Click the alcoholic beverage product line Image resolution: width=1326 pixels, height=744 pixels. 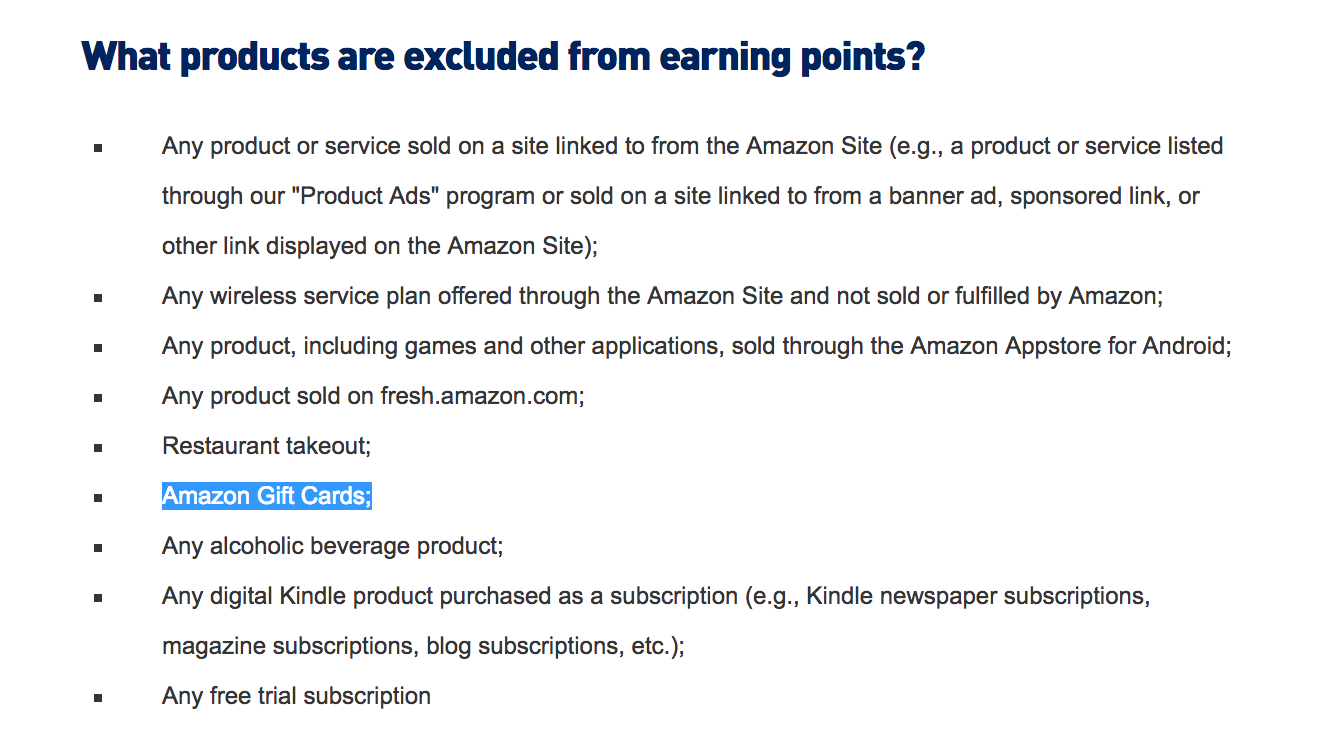(x=333, y=546)
